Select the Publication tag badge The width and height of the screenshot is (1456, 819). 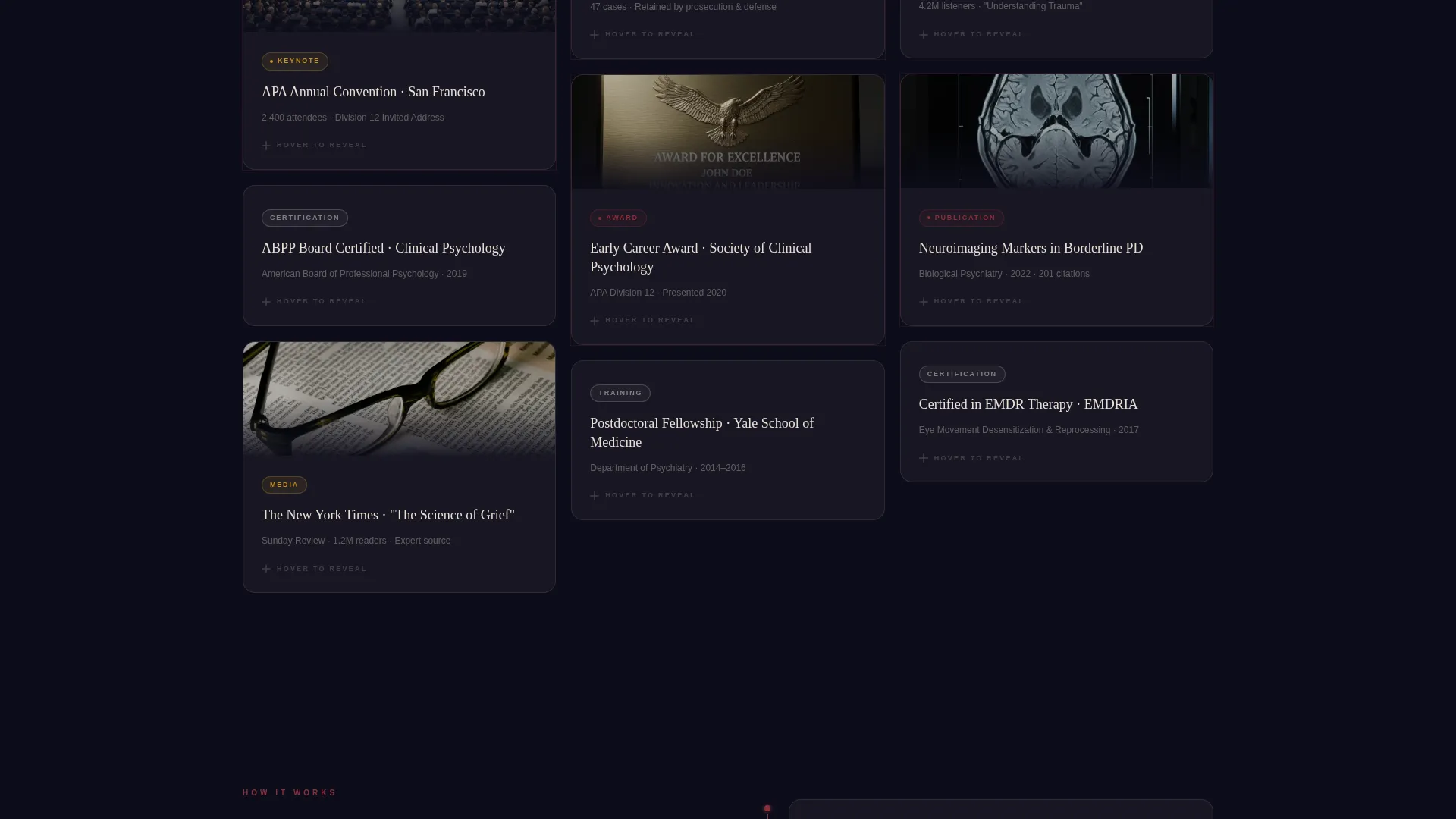(x=962, y=218)
